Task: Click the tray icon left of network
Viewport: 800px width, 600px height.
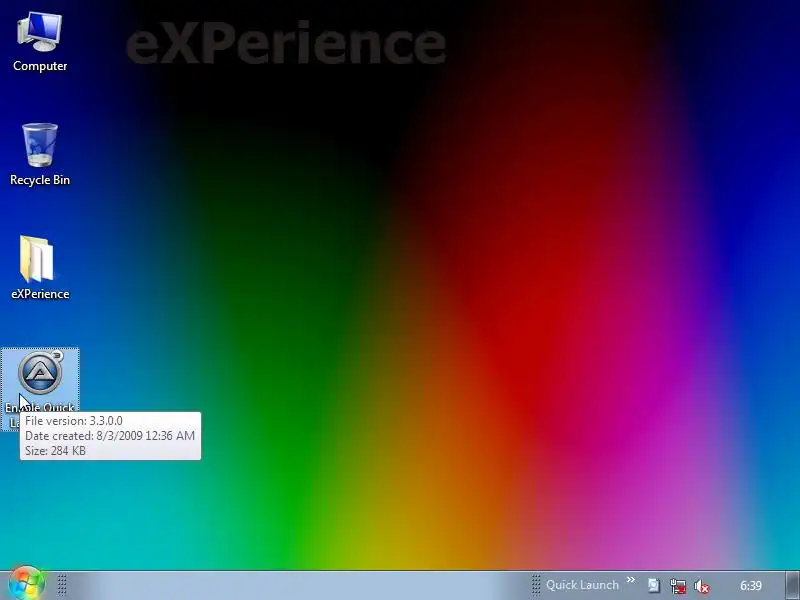Action: [x=654, y=586]
